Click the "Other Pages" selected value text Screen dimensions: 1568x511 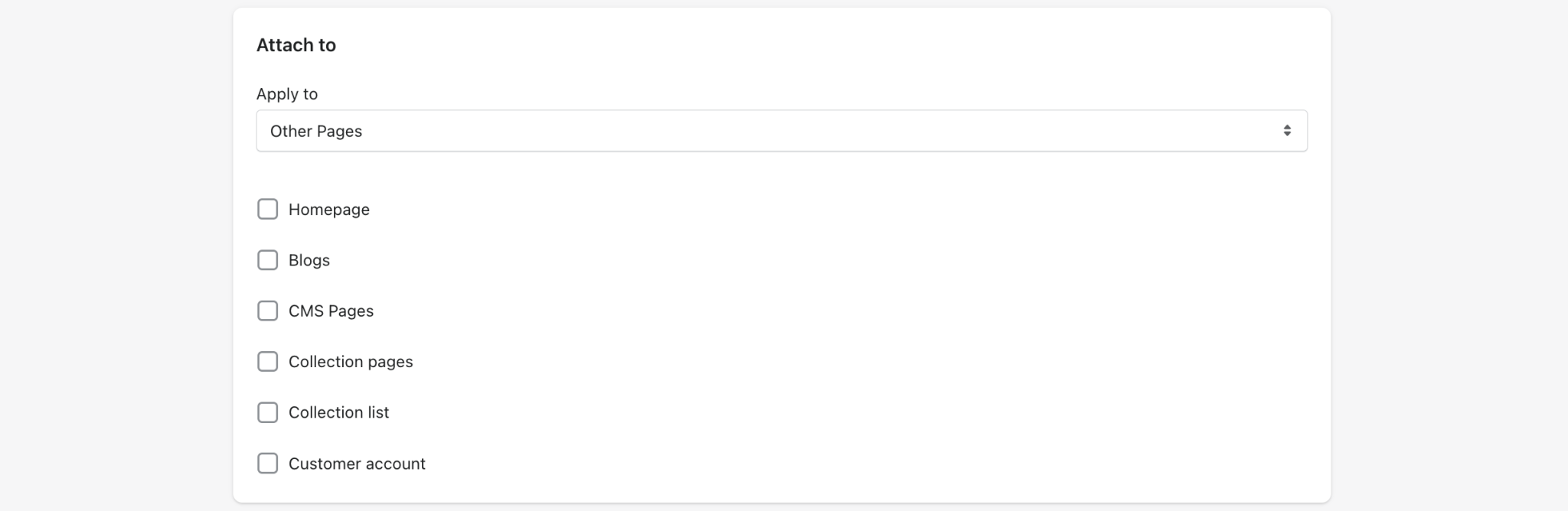pos(315,131)
